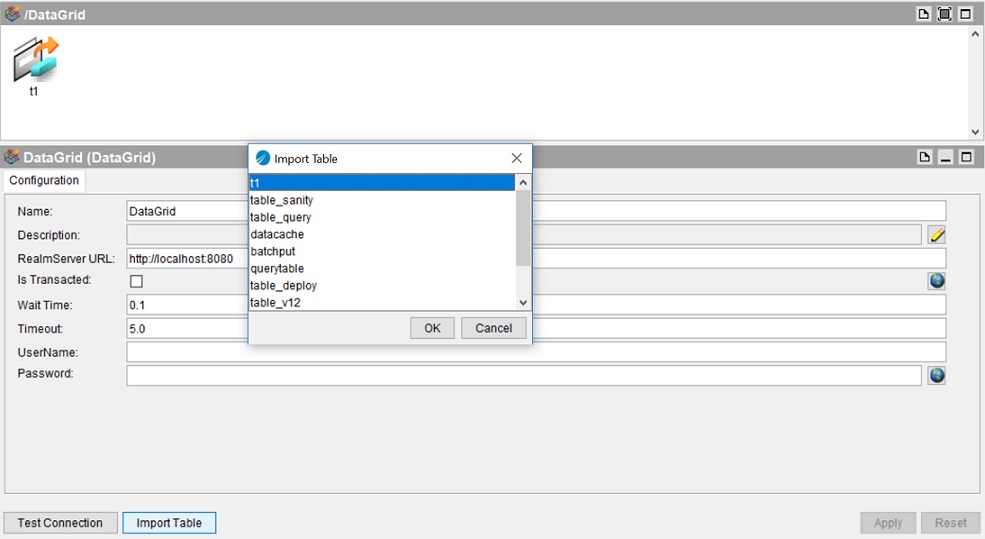This screenshot has width=985, height=539.
Task: Click the globe icon beside Is Transacted
Action: click(x=937, y=281)
